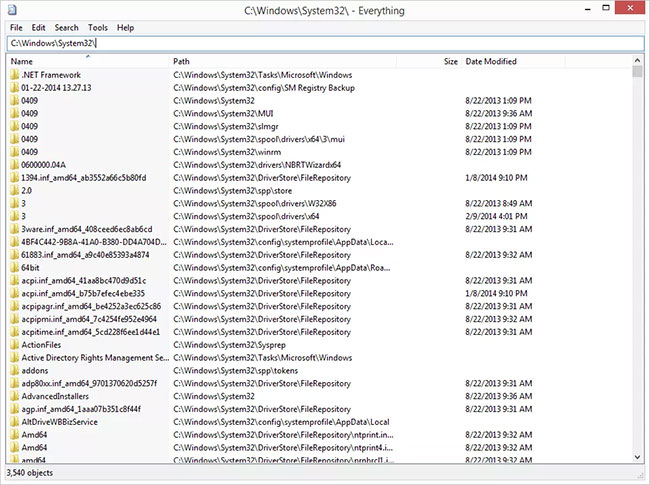
Task: Click the folder icon beside AdvancedInstallers
Action: click(x=15, y=396)
